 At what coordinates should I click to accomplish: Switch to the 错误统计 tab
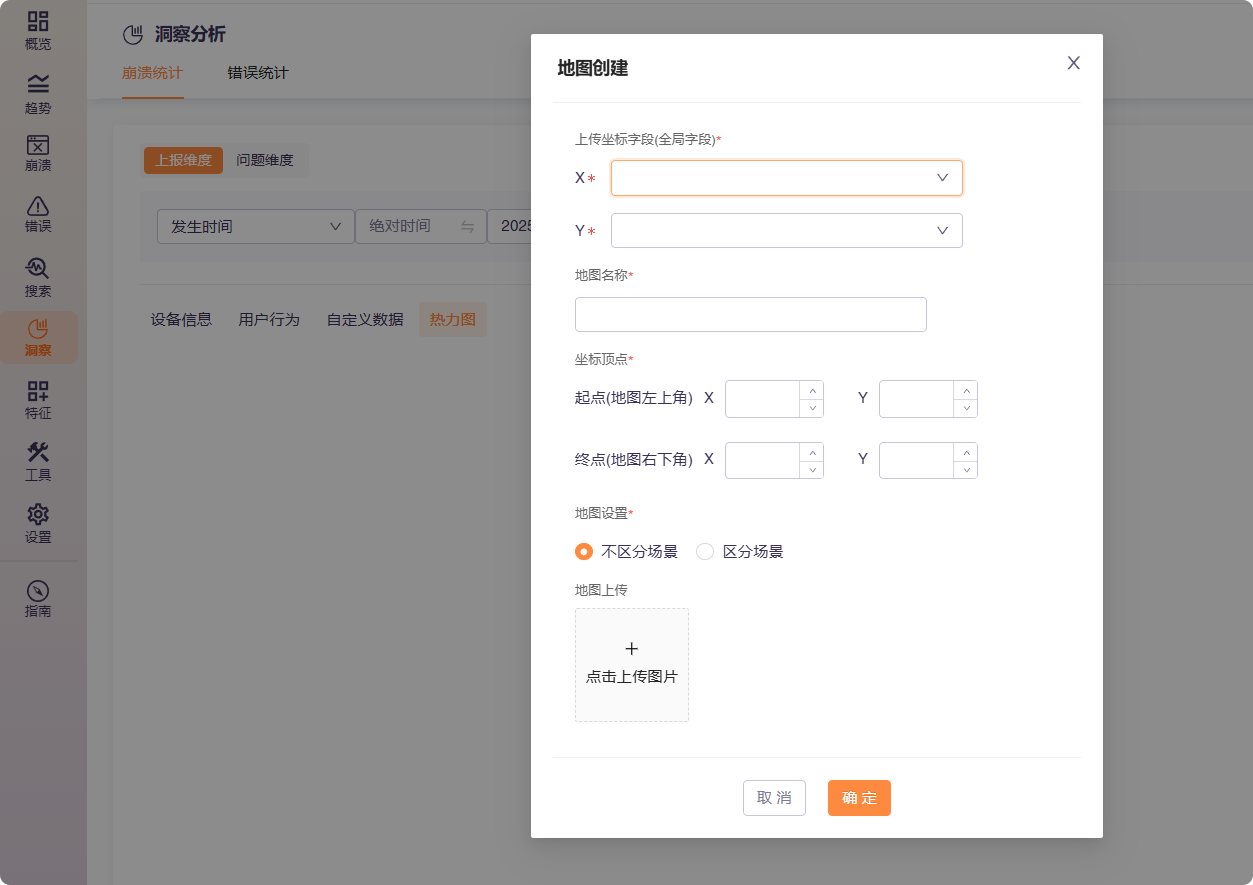click(258, 73)
